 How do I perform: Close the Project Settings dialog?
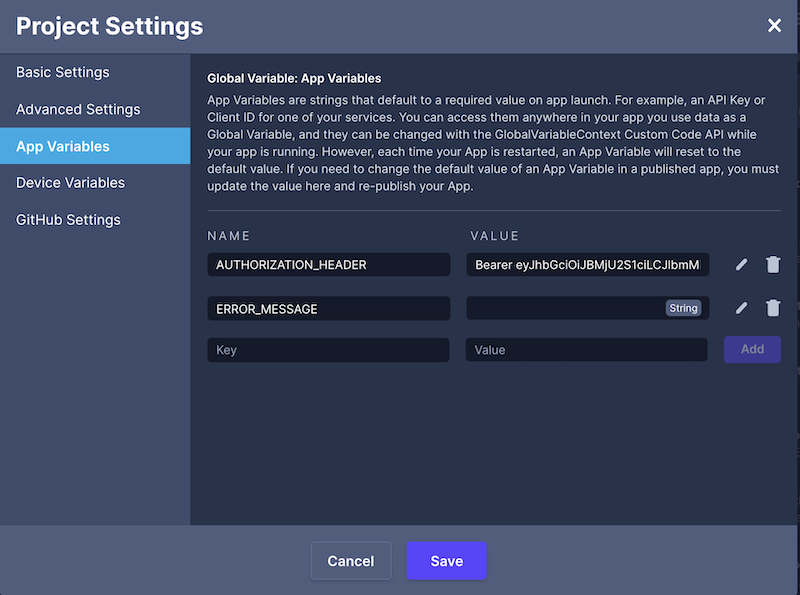[774, 26]
